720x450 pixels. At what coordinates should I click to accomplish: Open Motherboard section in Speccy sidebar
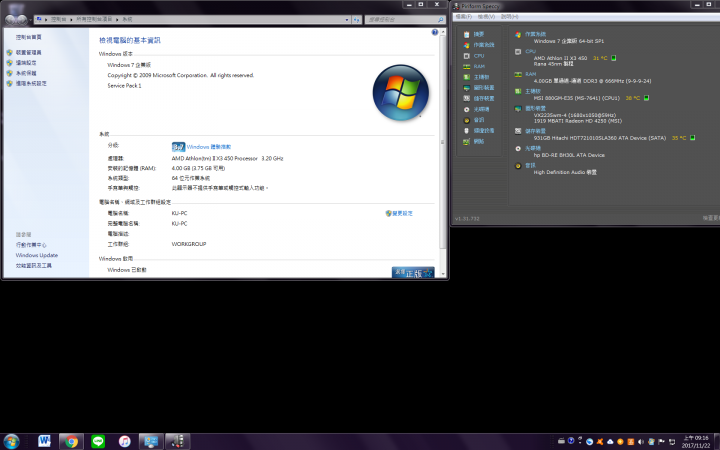point(481,77)
